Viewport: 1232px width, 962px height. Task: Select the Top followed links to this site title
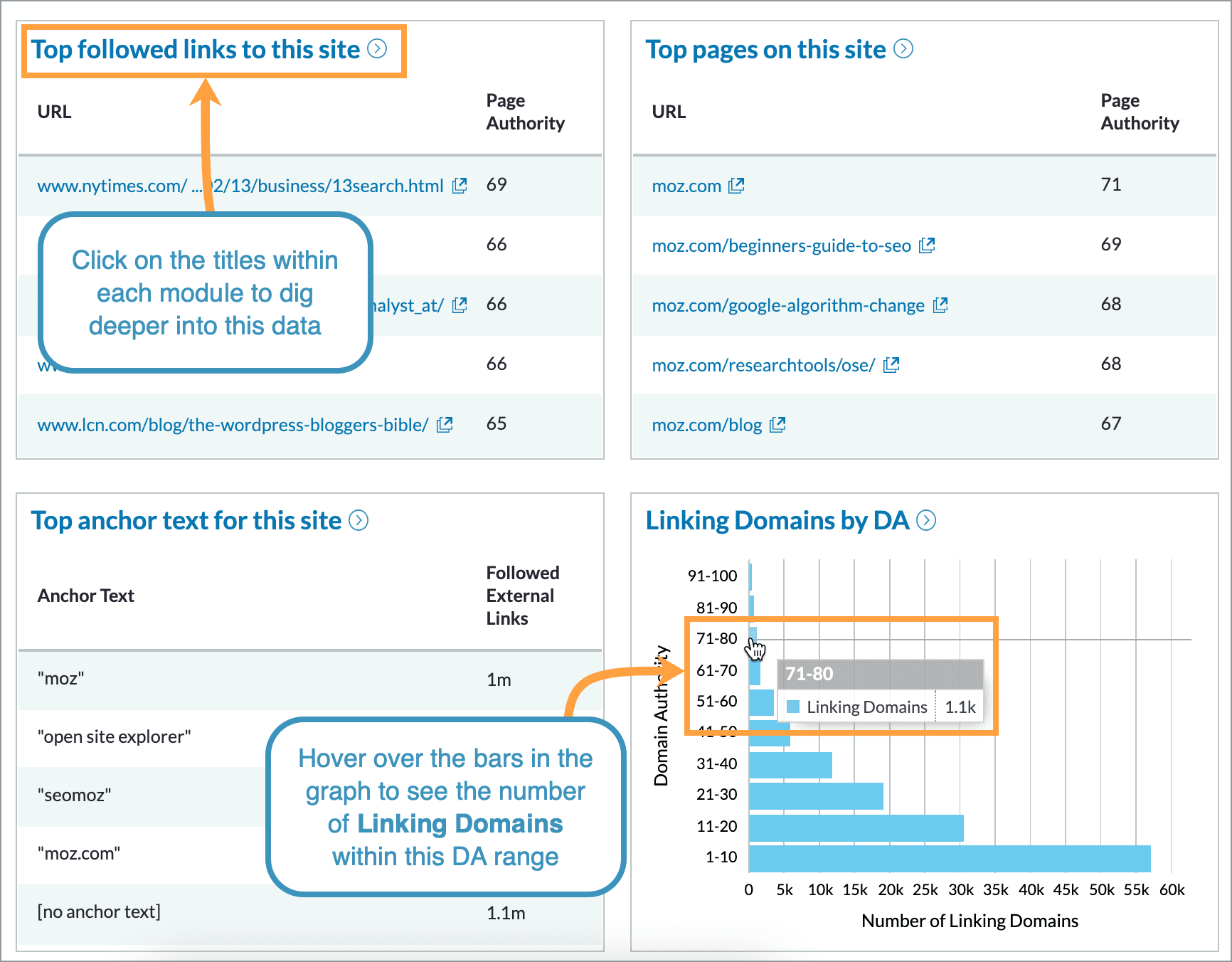pos(196,49)
